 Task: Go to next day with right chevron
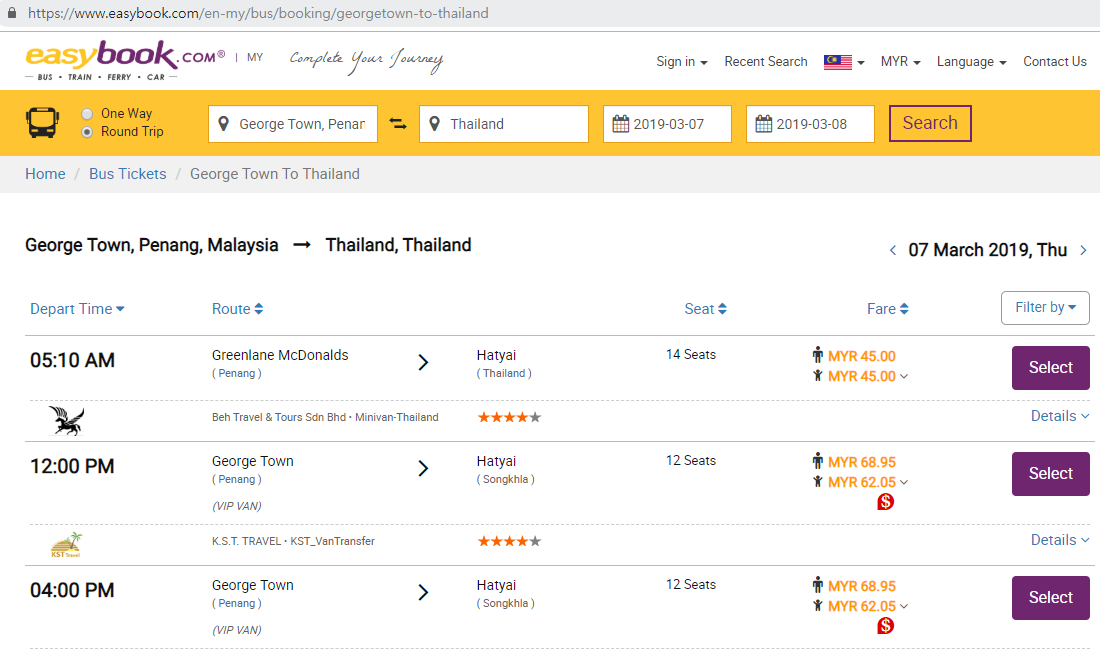(x=1083, y=250)
